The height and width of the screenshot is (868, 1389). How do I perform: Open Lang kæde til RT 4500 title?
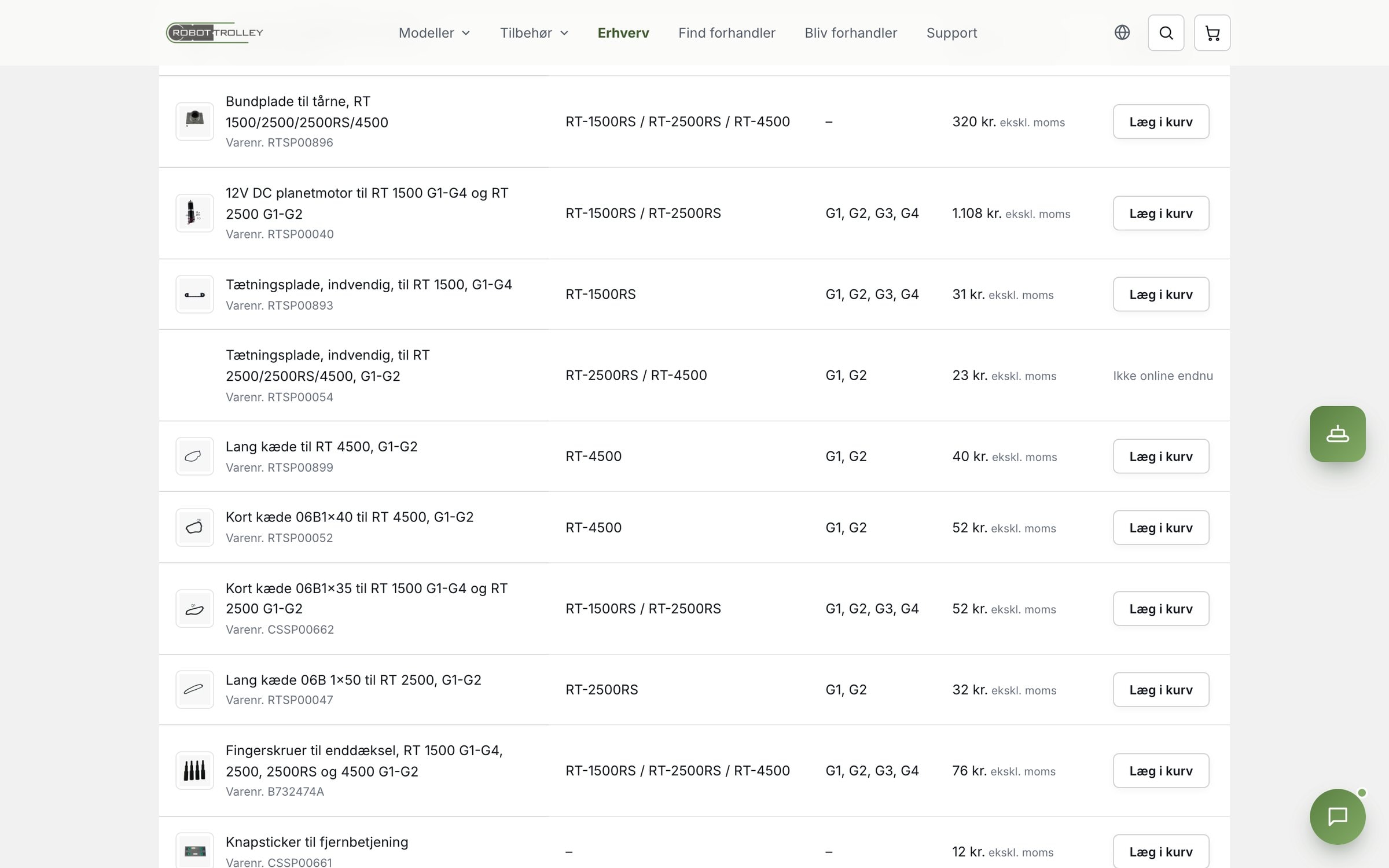321,446
